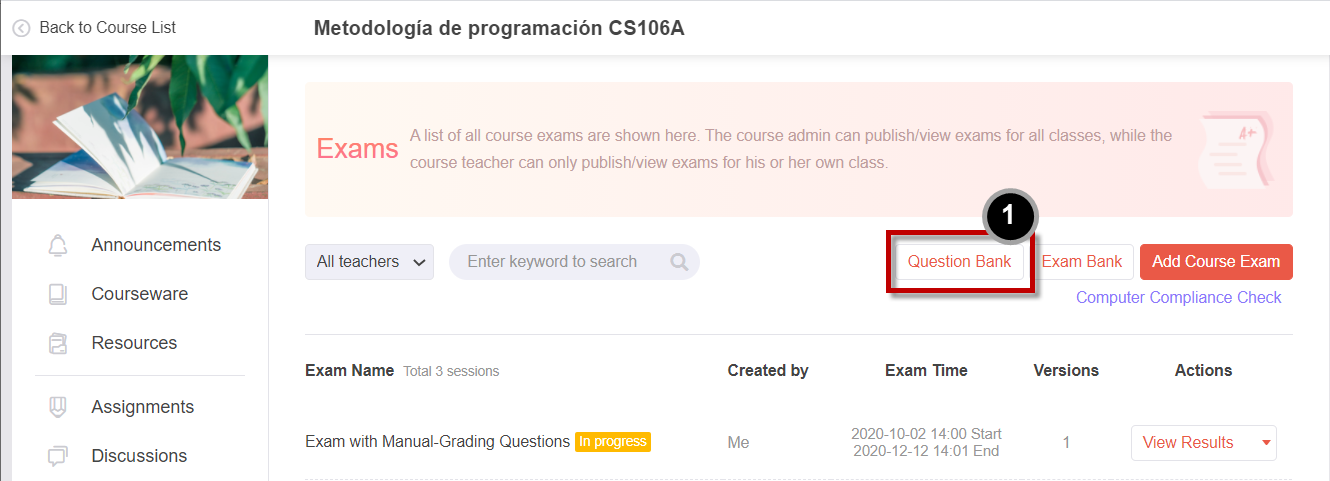Image resolution: width=1330 pixels, height=481 pixels.
Task: Click the Exam Time column header
Action: [926, 370]
